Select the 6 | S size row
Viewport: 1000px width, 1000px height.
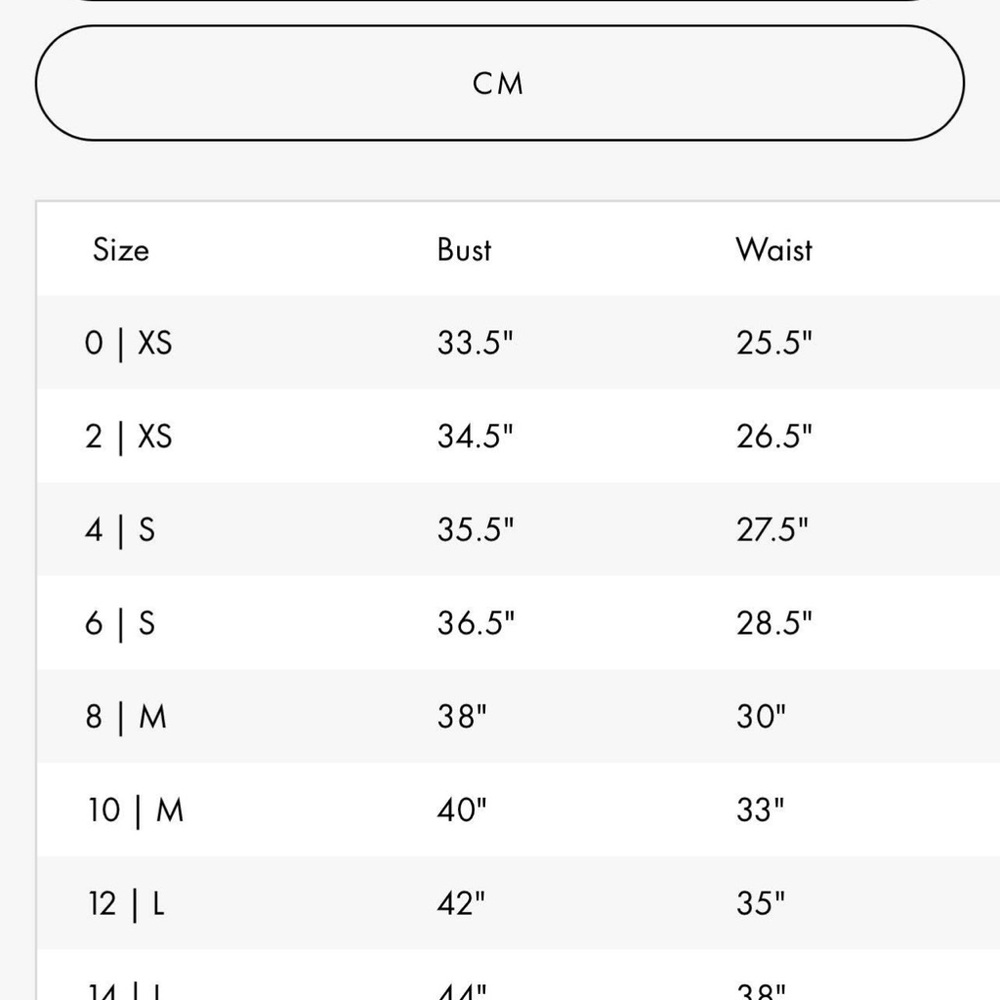point(518,623)
